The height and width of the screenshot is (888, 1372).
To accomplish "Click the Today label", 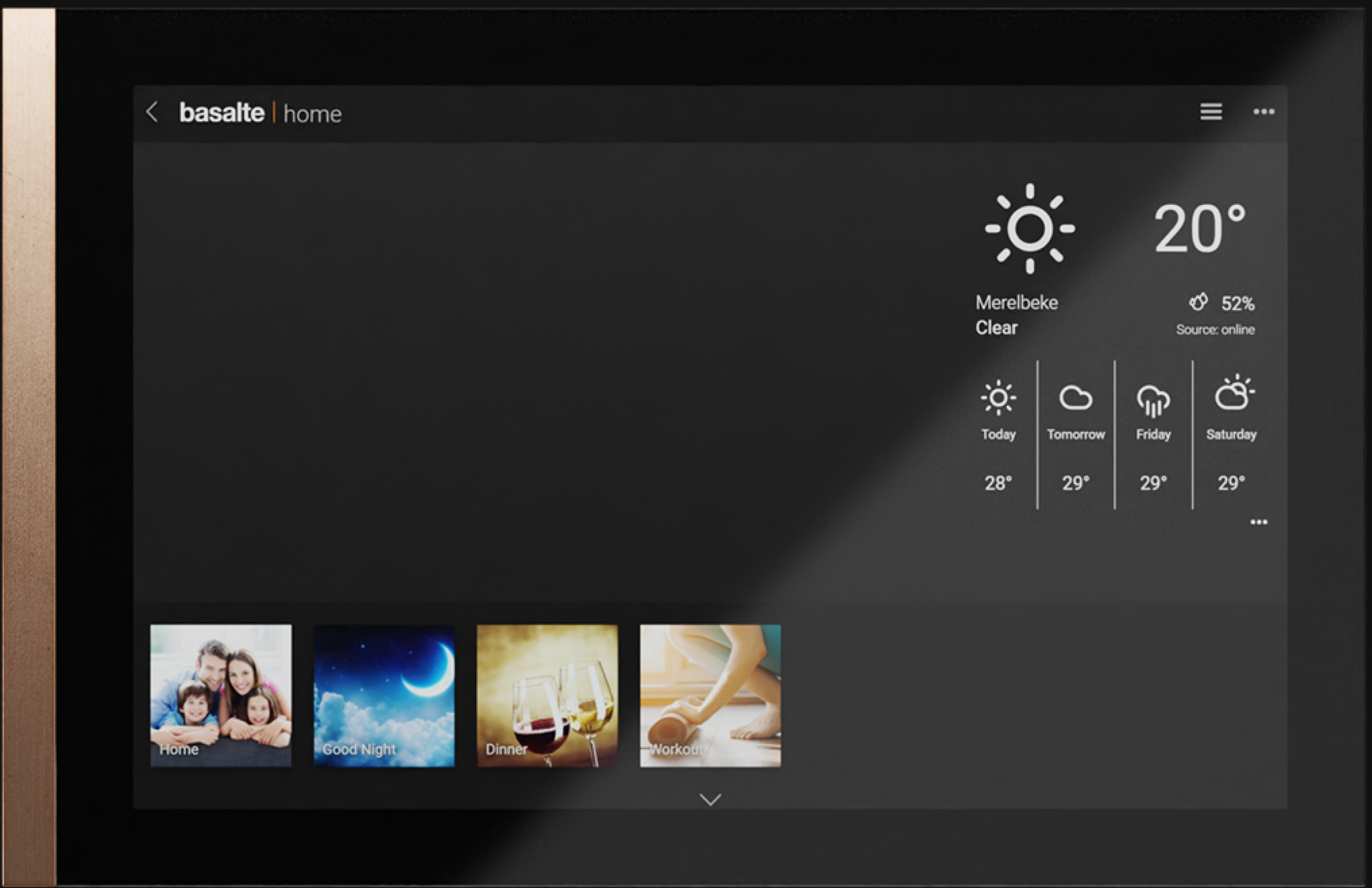I will tap(998, 434).
